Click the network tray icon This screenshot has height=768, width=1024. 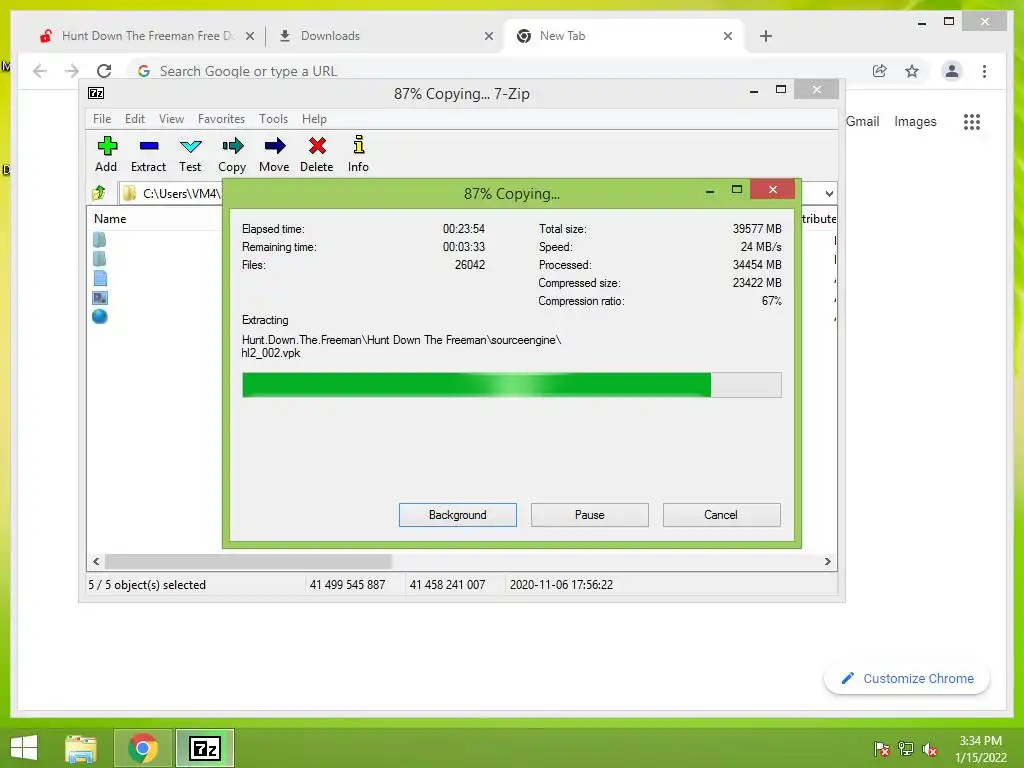[x=906, y=749]
